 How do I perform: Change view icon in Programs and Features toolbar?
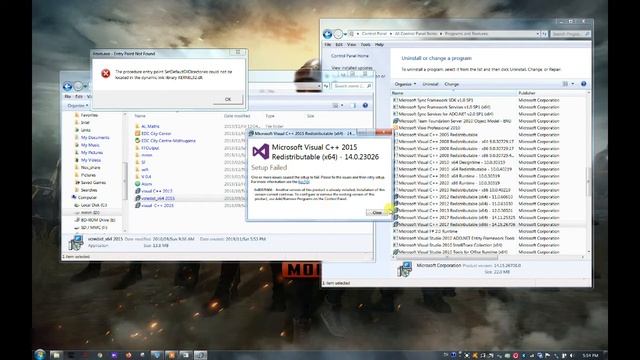(565, 84)
